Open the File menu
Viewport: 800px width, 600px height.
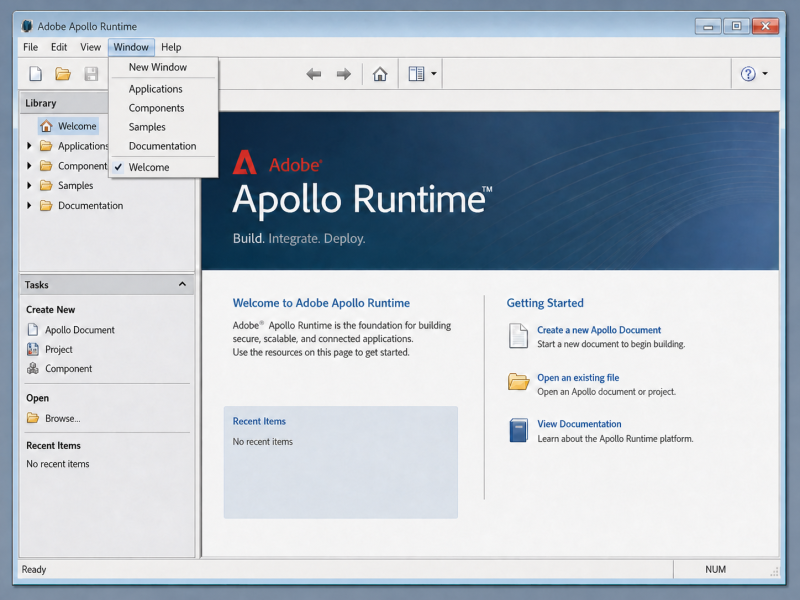tap(31, 47)
